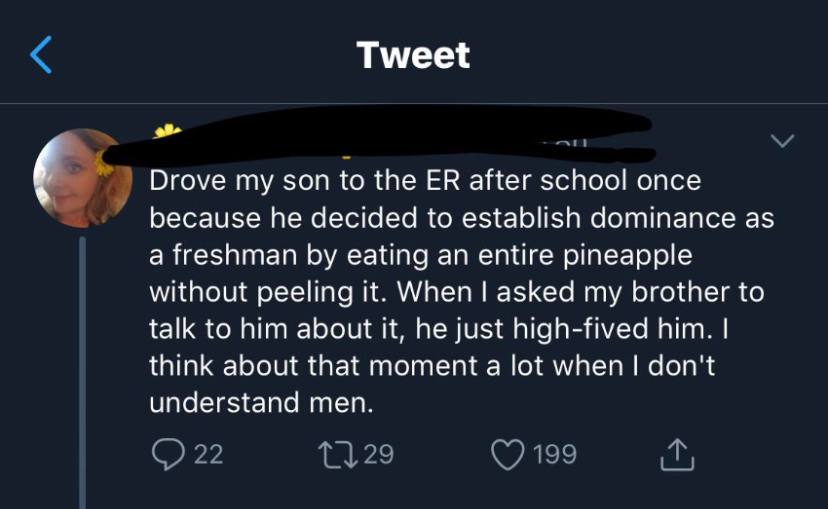Click the yellow flower emoji beside the name
Screen dimensions: 828x509
[x=168, y=132]
